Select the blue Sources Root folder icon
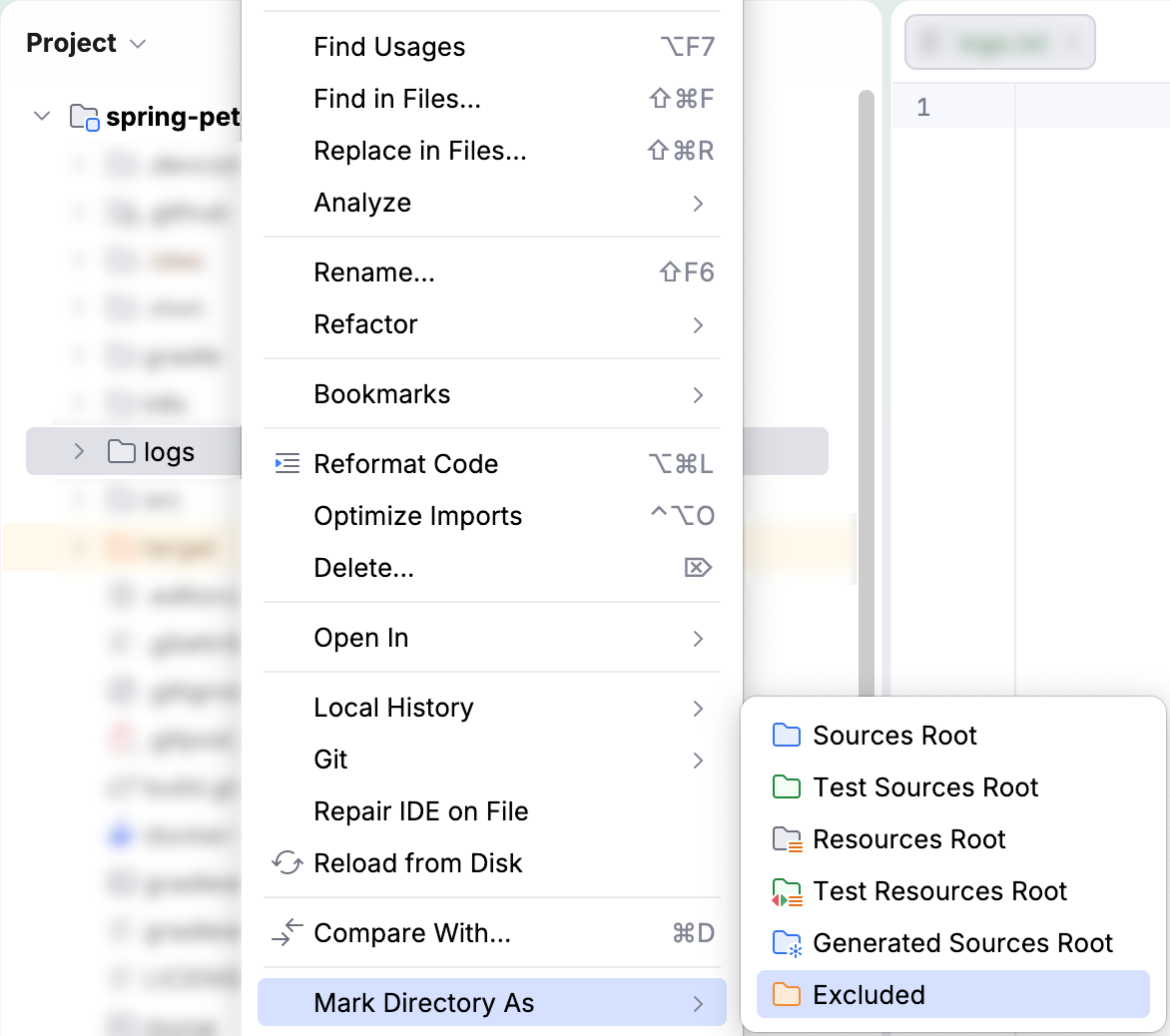The image size is (1170, 1036). click(785, 735)
